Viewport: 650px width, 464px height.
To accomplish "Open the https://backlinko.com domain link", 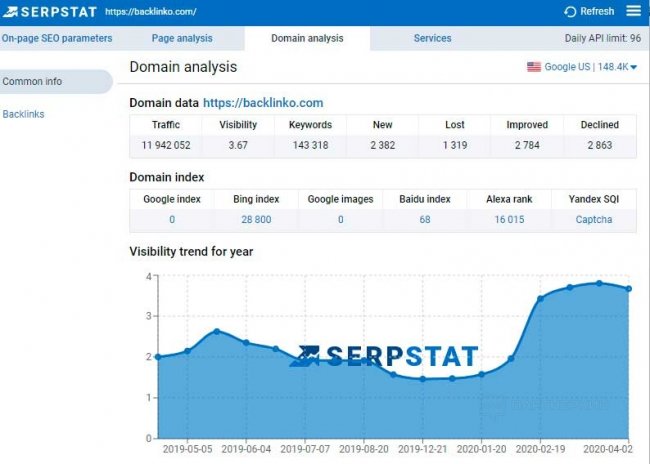I will tap(263, 103).
